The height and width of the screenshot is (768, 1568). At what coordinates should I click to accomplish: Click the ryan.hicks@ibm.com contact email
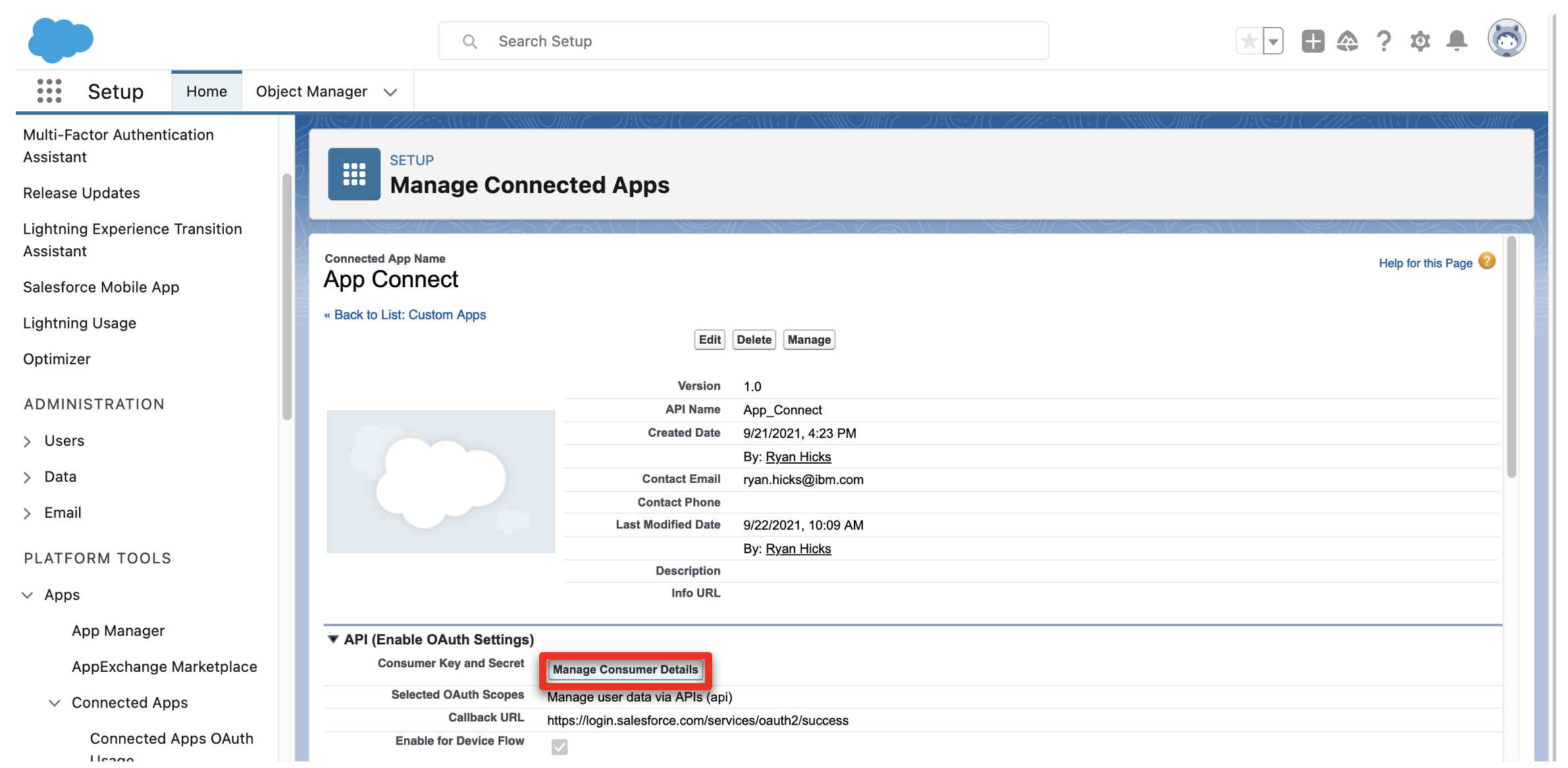pyautogui.click(x=803, y=480)
